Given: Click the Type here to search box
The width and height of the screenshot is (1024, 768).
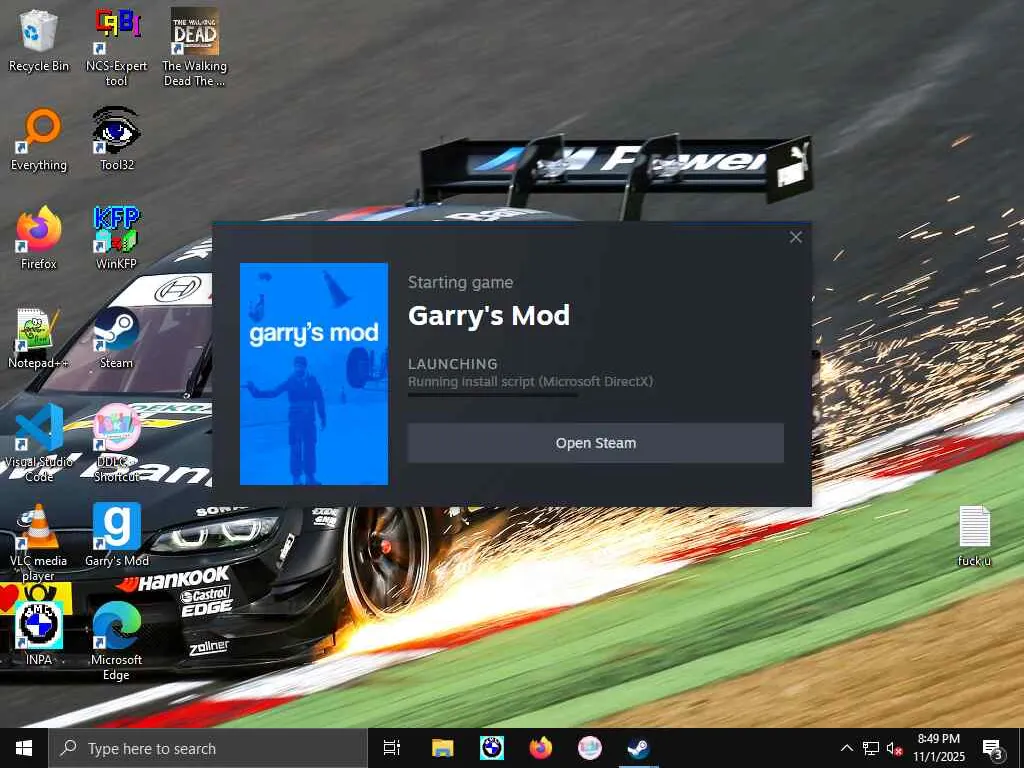Looking at the screenshot, I should tap(208, 748).
